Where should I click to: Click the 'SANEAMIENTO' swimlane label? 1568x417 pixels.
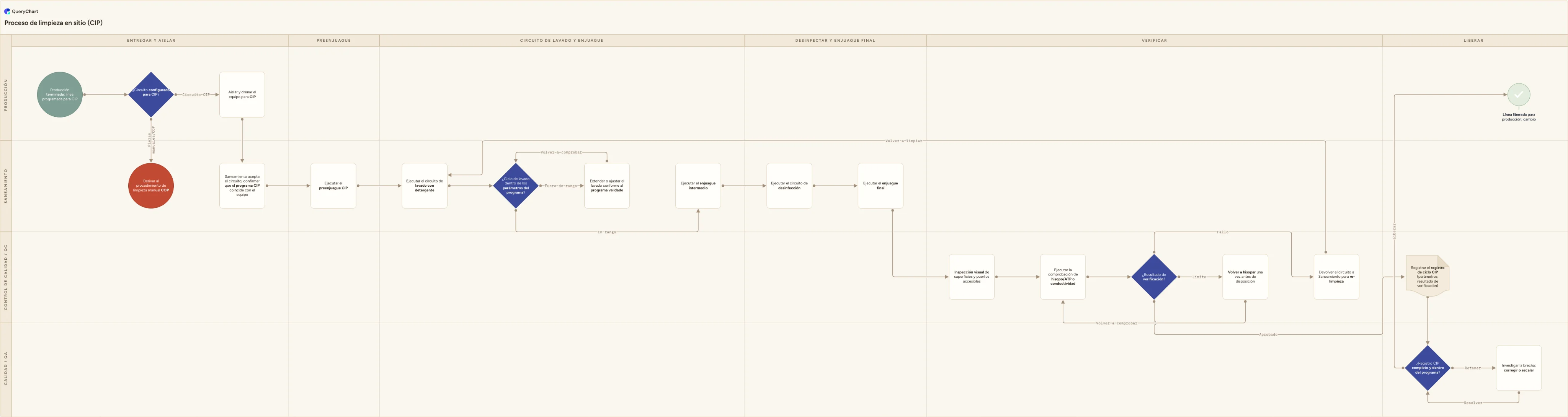click(6, 186)
